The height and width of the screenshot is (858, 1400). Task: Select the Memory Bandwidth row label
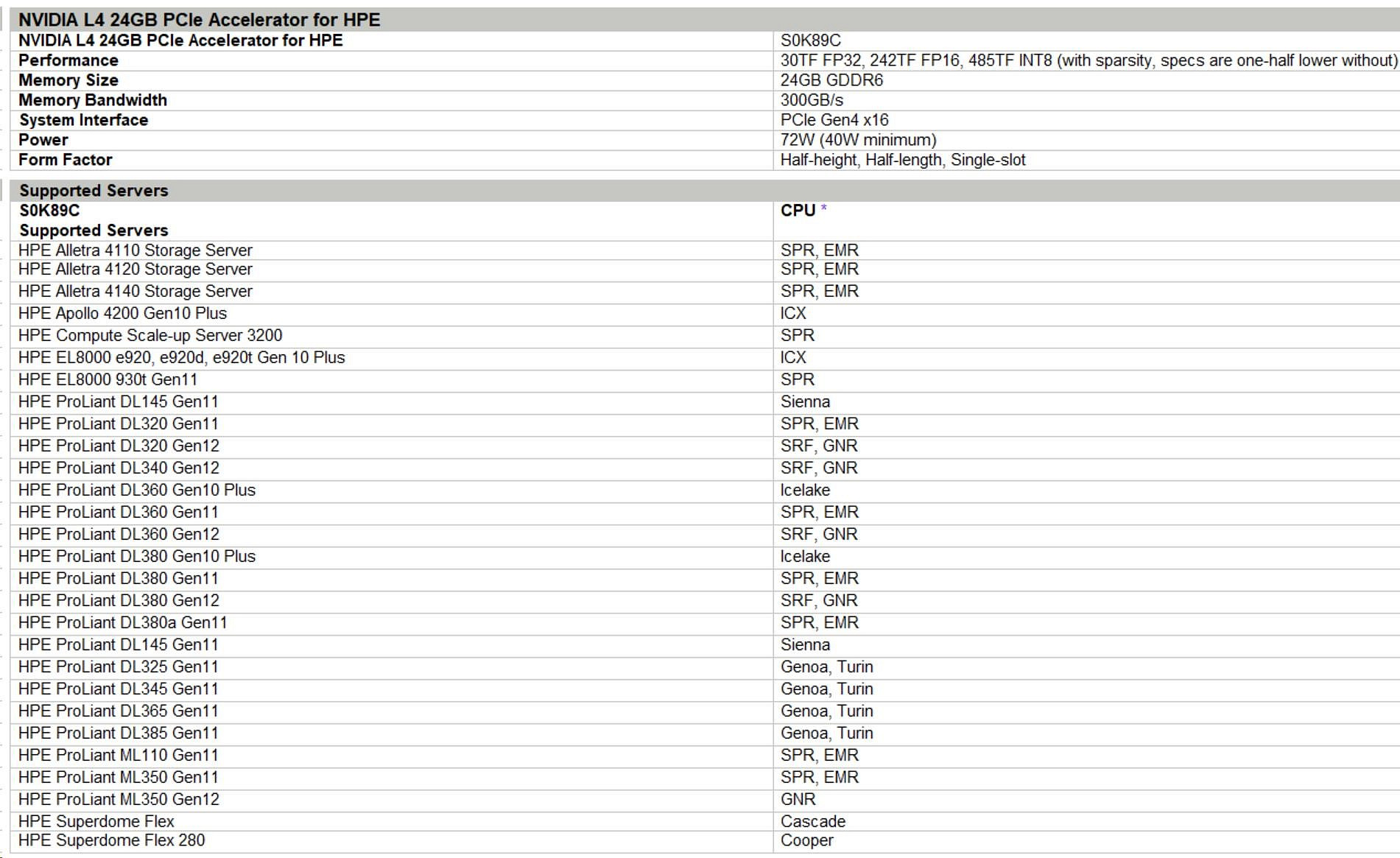[x=93, y=100]
